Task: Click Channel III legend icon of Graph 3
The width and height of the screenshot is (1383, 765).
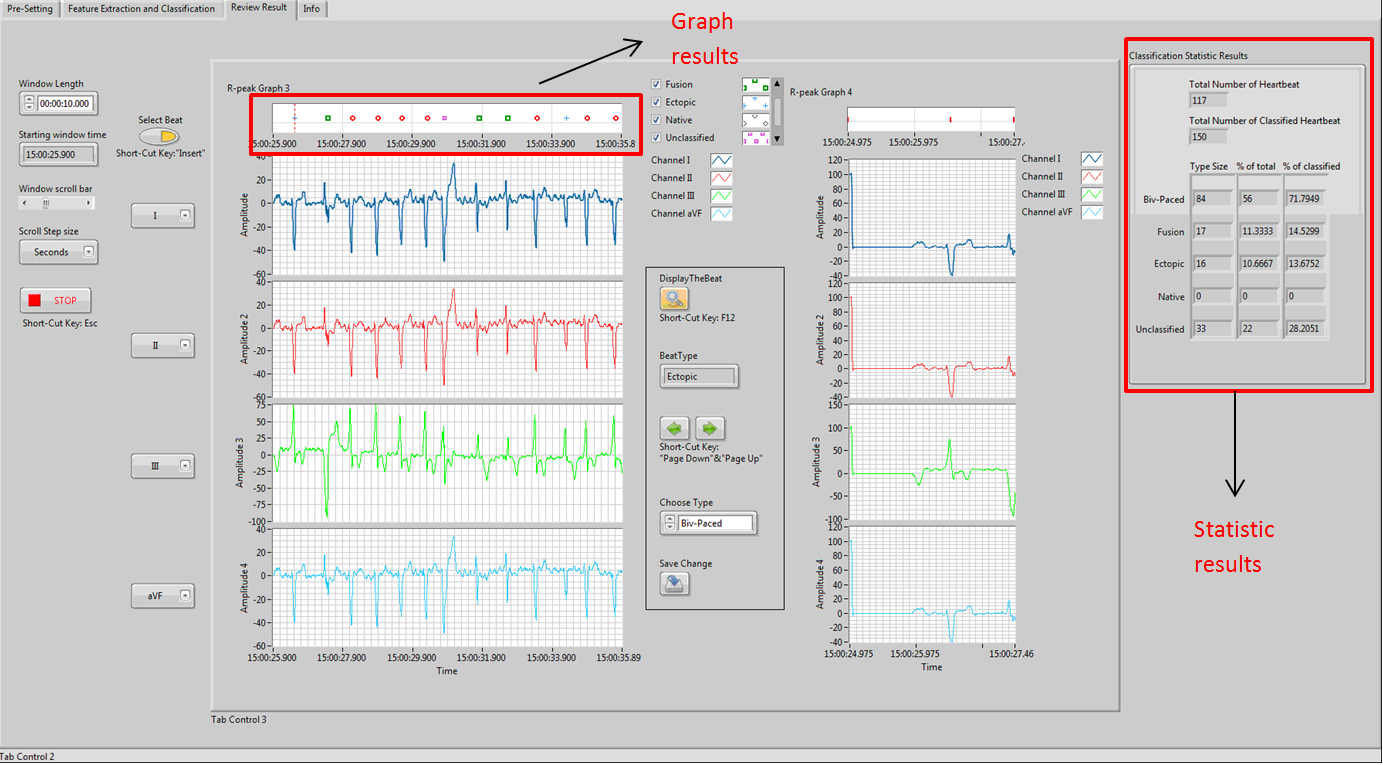Action: (722, 195)
